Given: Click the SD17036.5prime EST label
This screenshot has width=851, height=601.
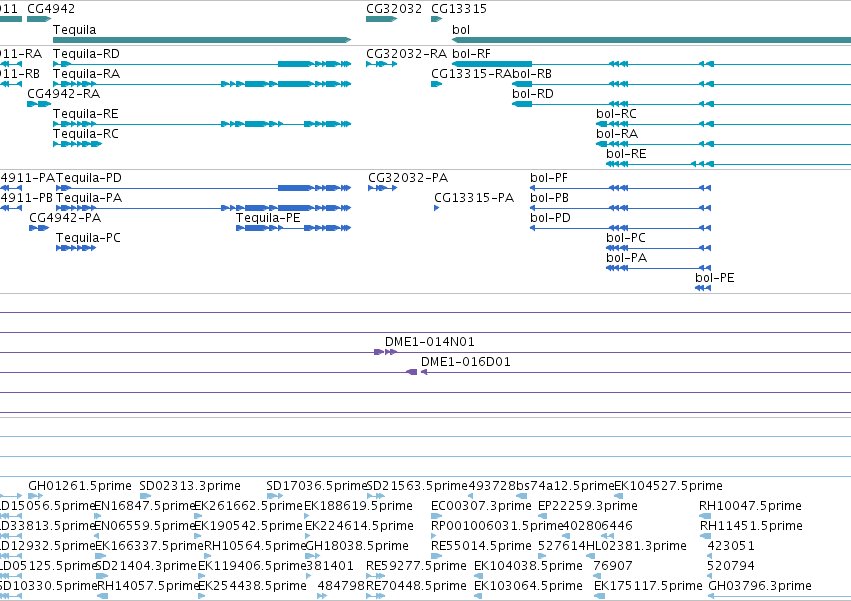Looking at the screenshot, I should tap(317, 486).
